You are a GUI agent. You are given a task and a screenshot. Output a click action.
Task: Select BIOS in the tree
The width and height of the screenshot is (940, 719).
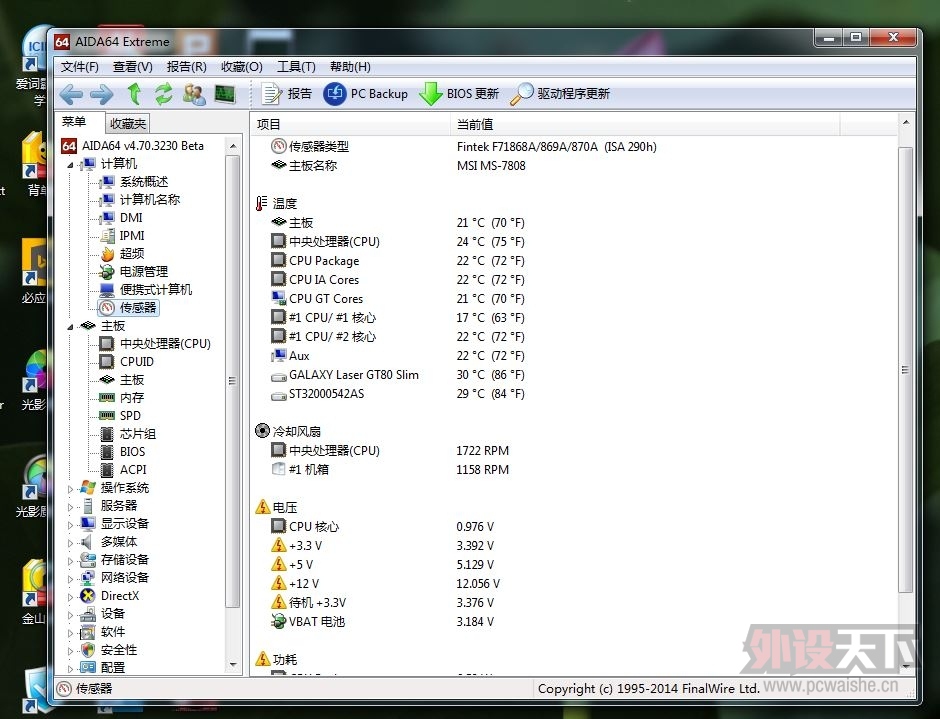point(132,452)
